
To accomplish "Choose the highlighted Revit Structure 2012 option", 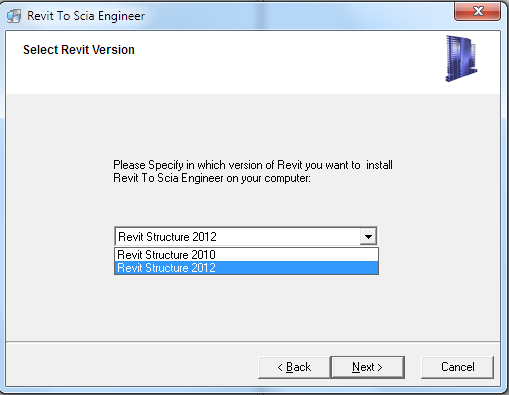I will tap(246, 268).
